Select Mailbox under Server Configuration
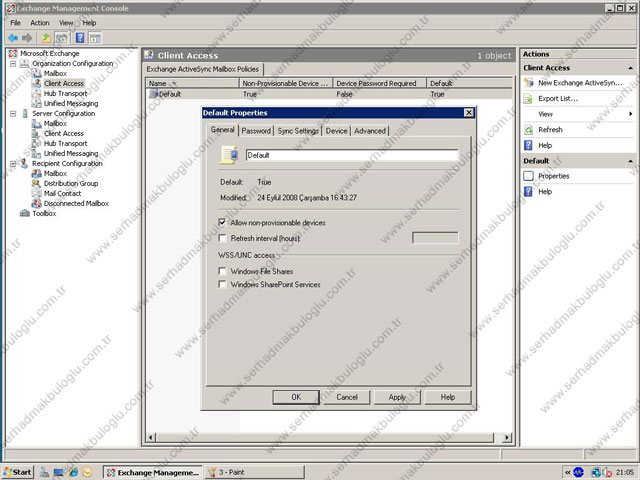Viewport: 640px width, 480px height. point(55,123)
